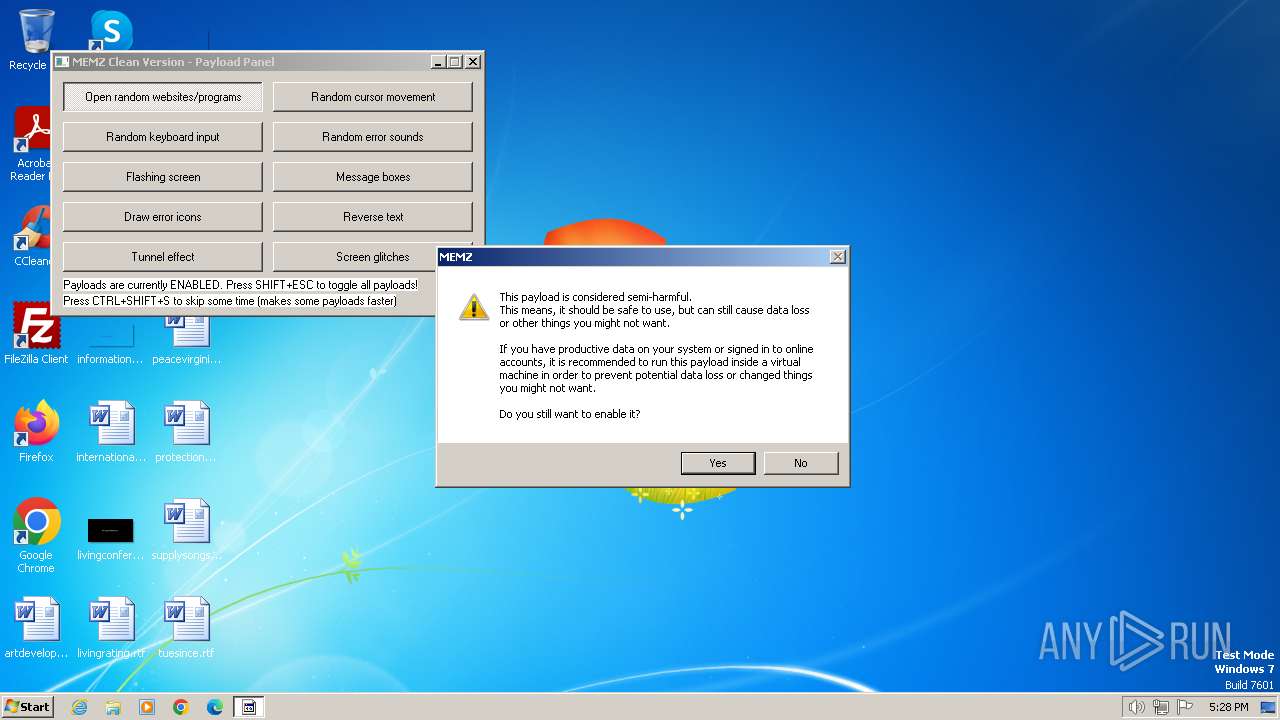
Task: Open artdevelop document on the desktop
Action: point(36,628)
